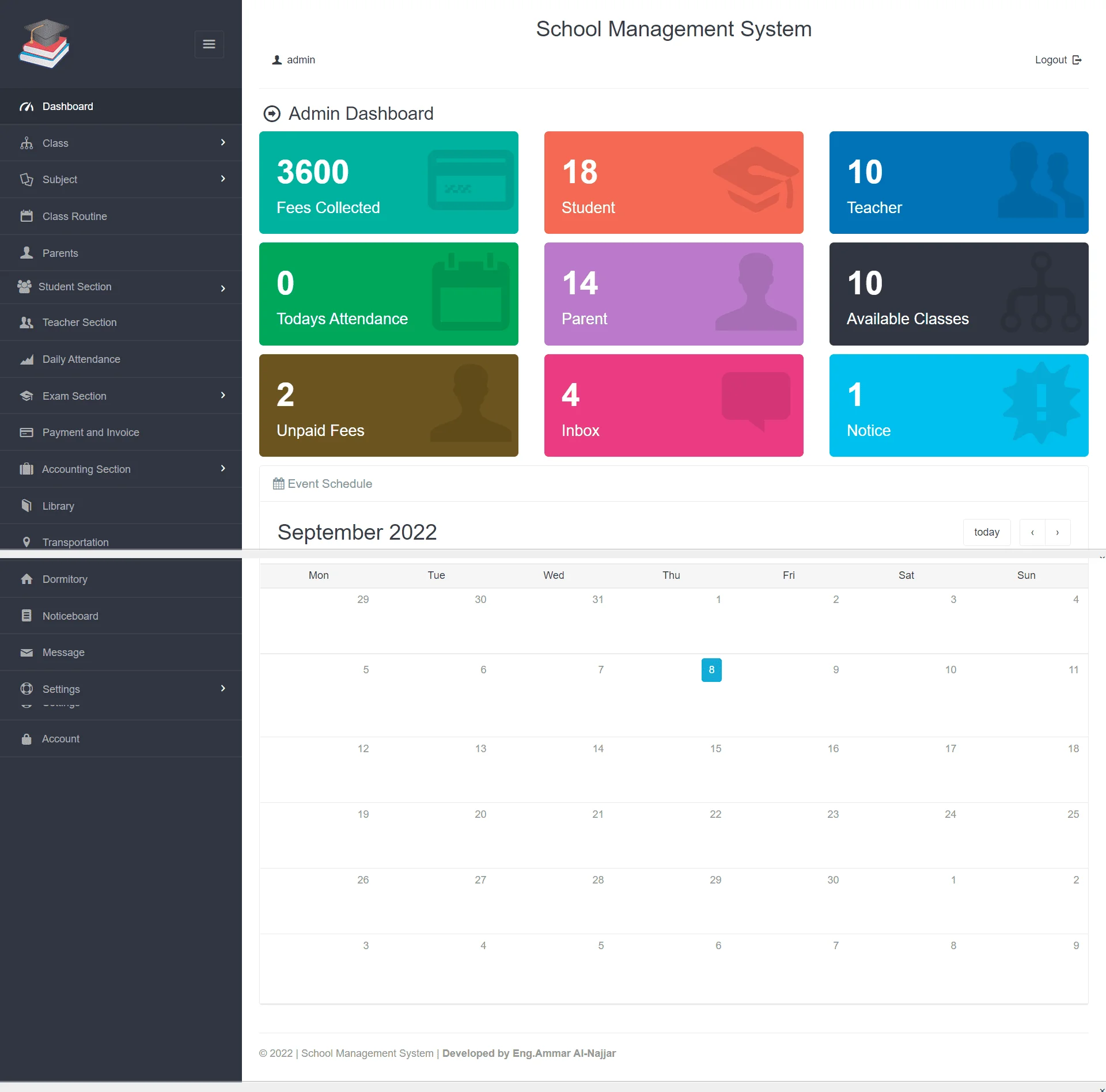Viewport: 1106px width, 1092px height.
Task: Click the admin user icon
Action: coord(277,60)
